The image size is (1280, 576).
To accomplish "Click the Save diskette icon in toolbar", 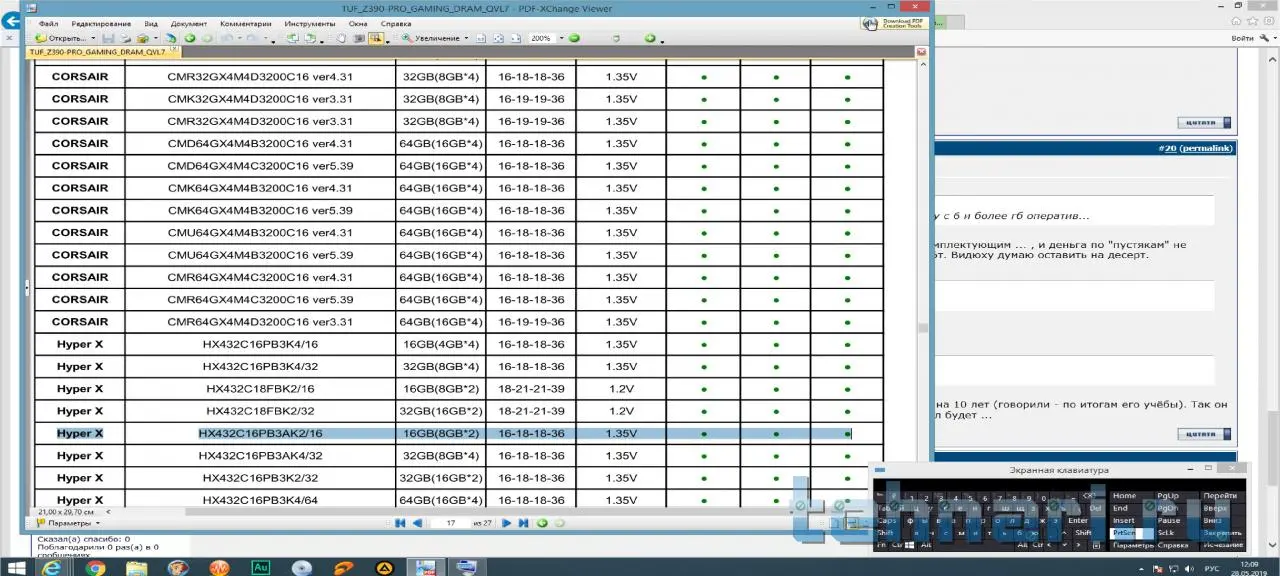I will coord(108,38).
